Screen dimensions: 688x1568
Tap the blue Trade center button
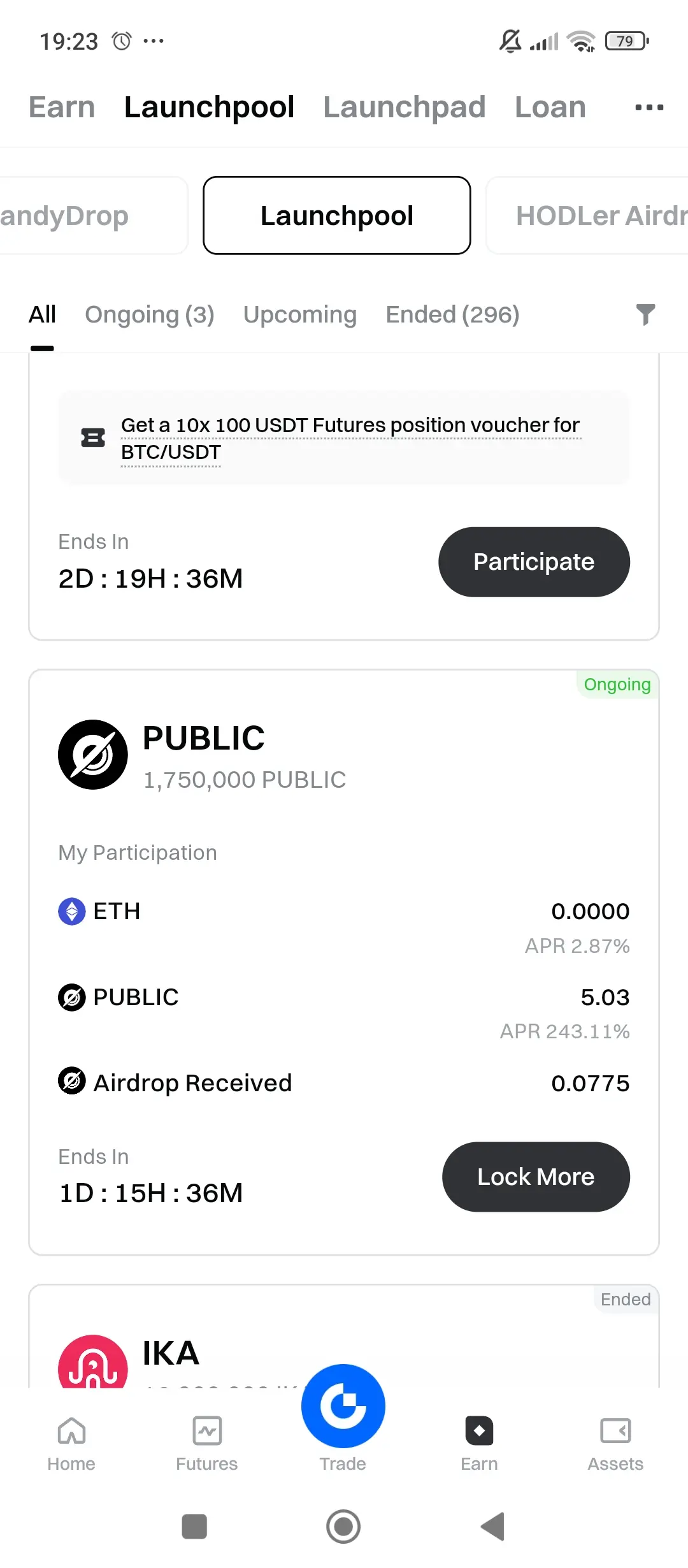(343, 1406)
